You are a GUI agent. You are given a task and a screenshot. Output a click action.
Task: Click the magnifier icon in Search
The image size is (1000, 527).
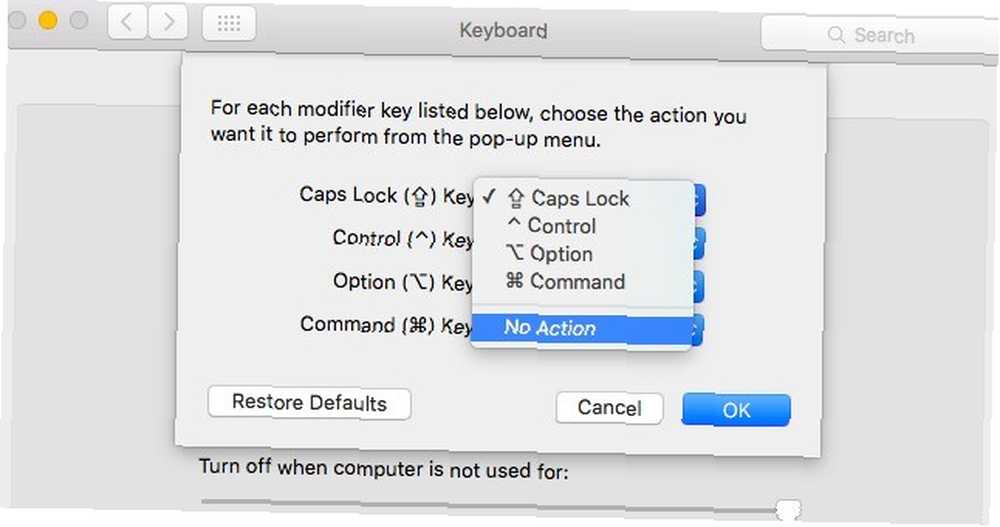(835, 34)
